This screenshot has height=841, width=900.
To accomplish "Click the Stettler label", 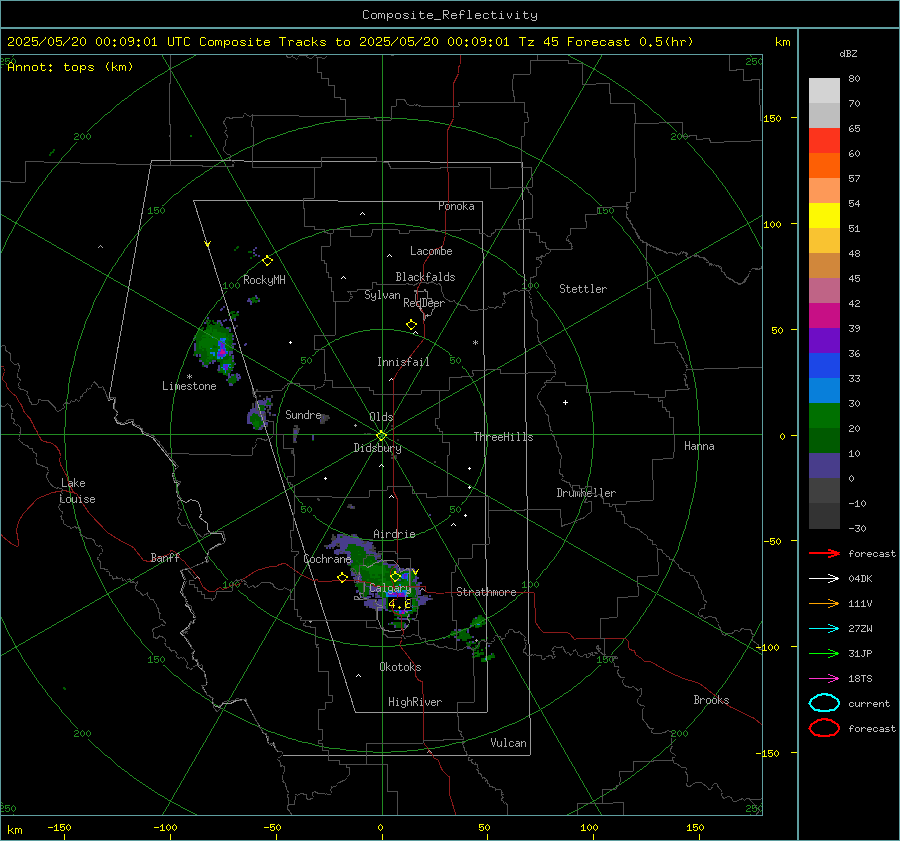I will coord(583,289).
